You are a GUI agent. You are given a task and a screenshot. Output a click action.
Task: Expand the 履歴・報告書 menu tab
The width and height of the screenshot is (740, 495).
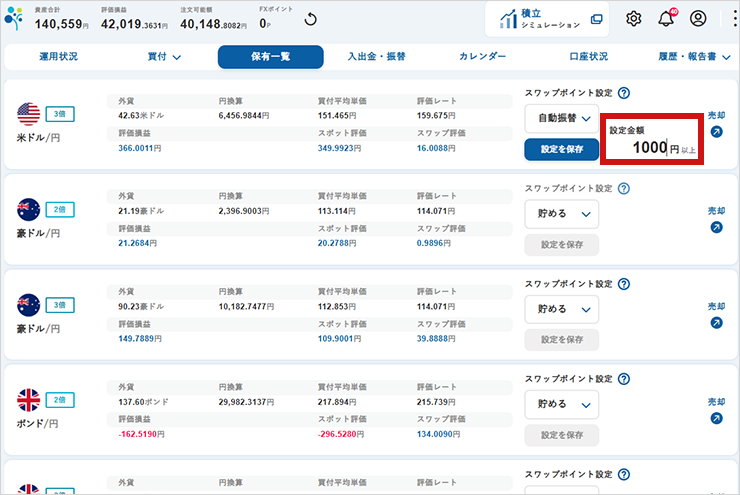(694, 57)
